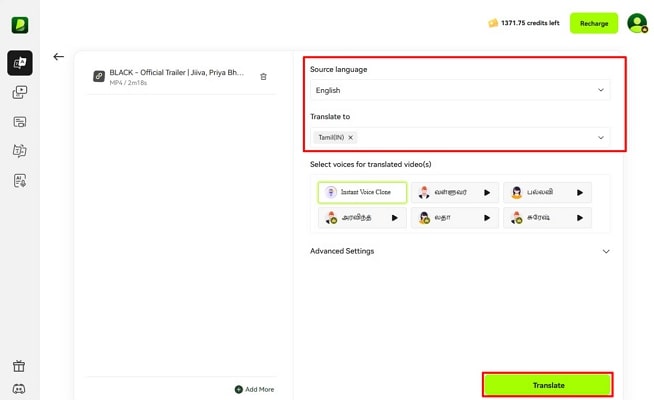Screen dimensions: 654x400
Task: Select the பல்லவி female voice
Action: [x=547, y=192]
